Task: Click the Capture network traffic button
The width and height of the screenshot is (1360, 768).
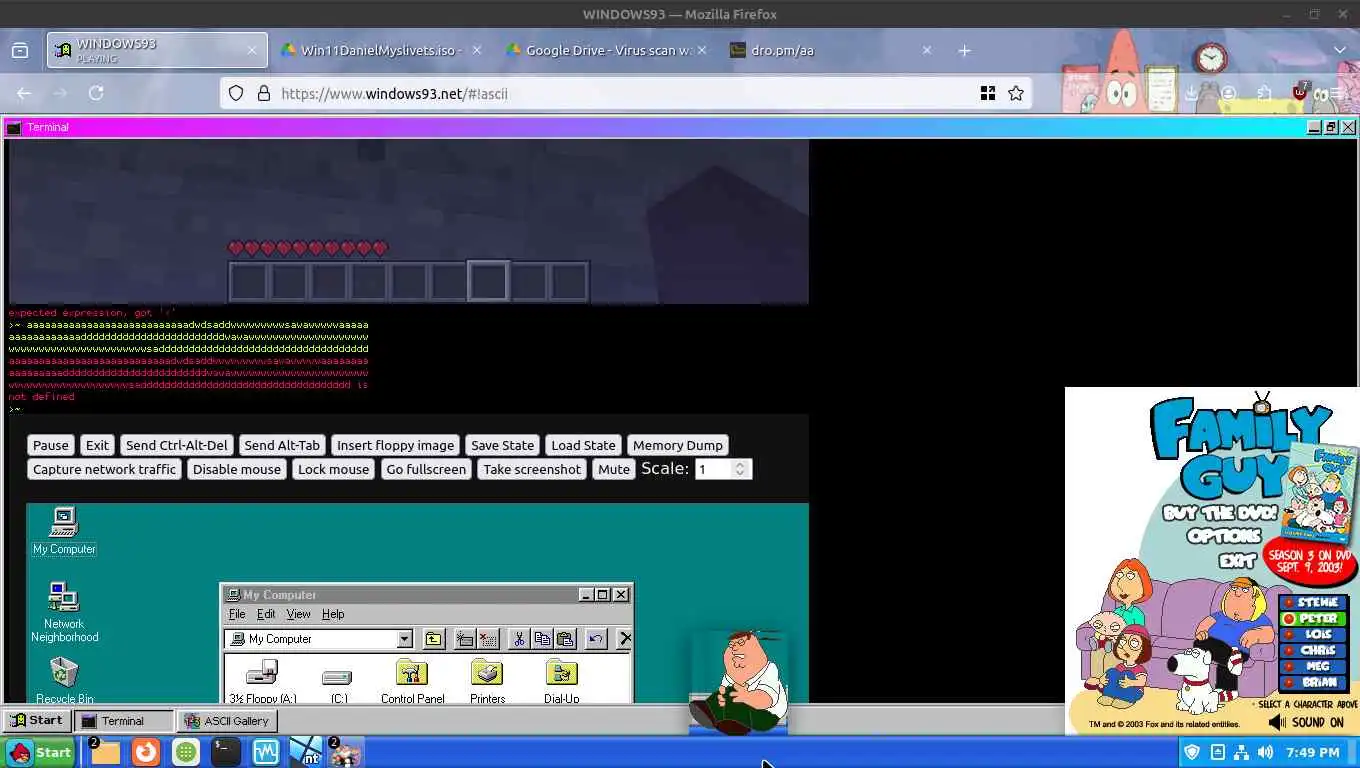Action: click(x=104, y=469)
